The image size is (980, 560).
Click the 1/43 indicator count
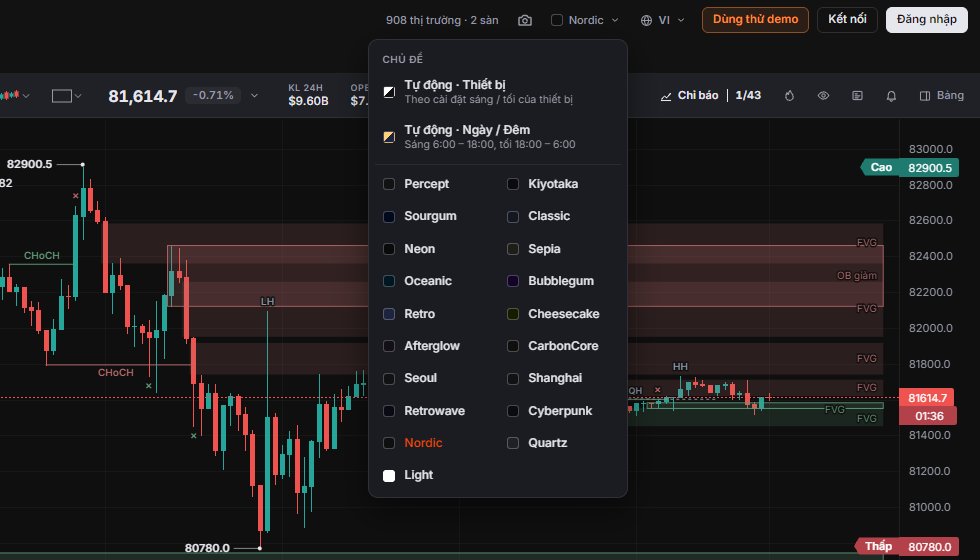pos(748,96)
